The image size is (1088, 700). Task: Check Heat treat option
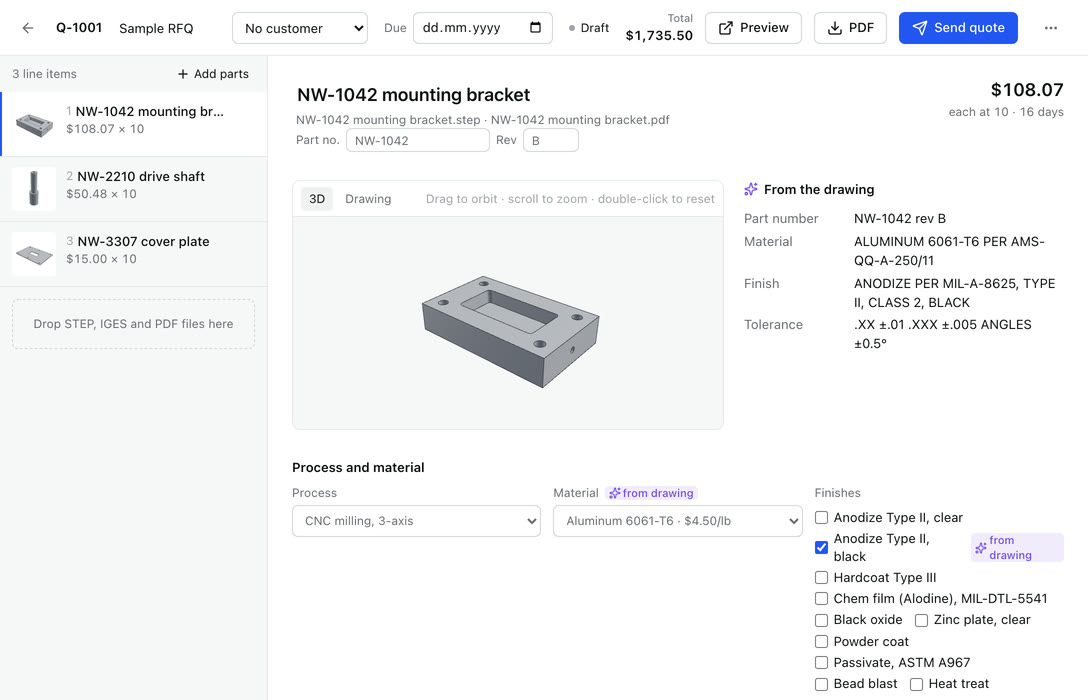click(x=917, y=684)
